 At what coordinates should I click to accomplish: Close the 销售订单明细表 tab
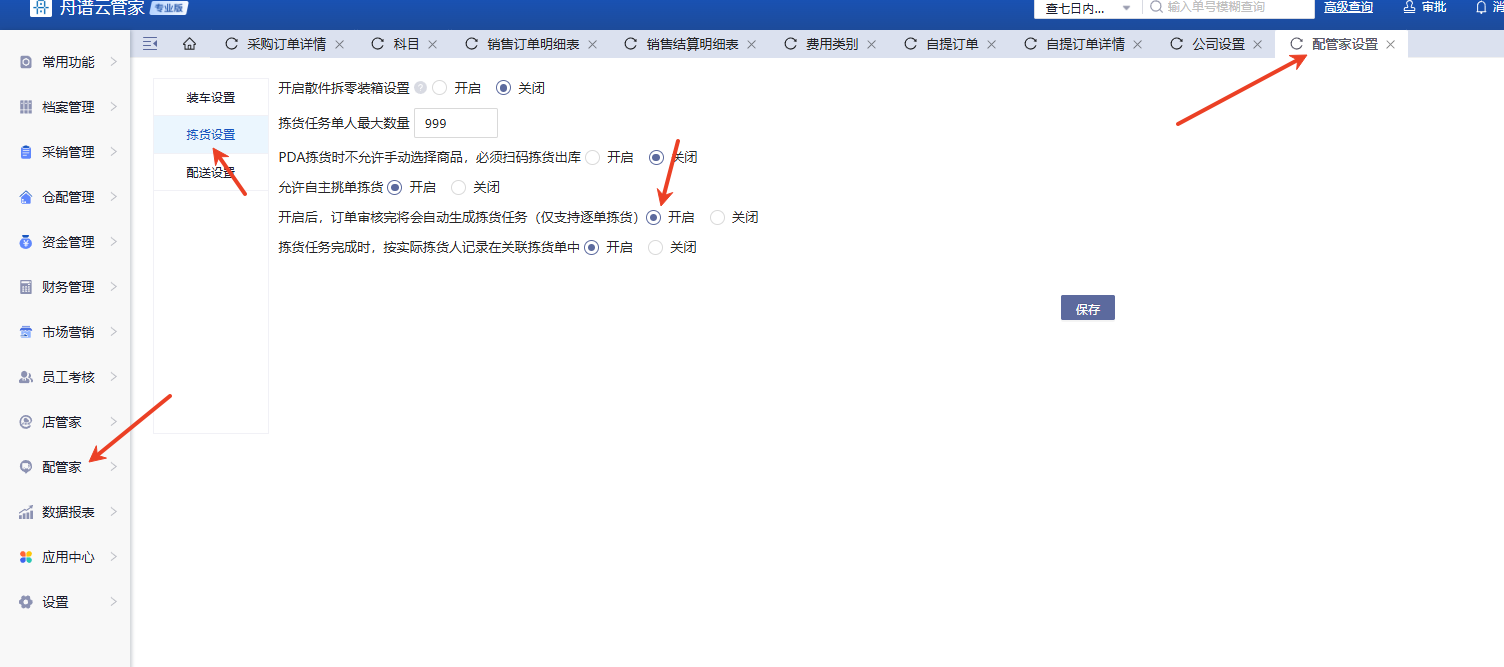(592, 44)
